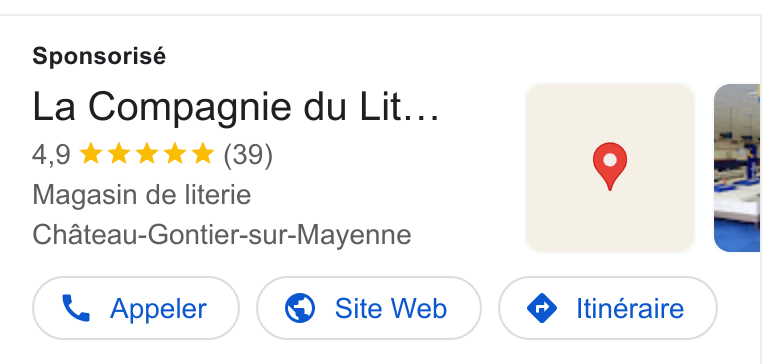Click the 4,9 rating number
This screenshot has height=364, width=776.
(51, 155)
